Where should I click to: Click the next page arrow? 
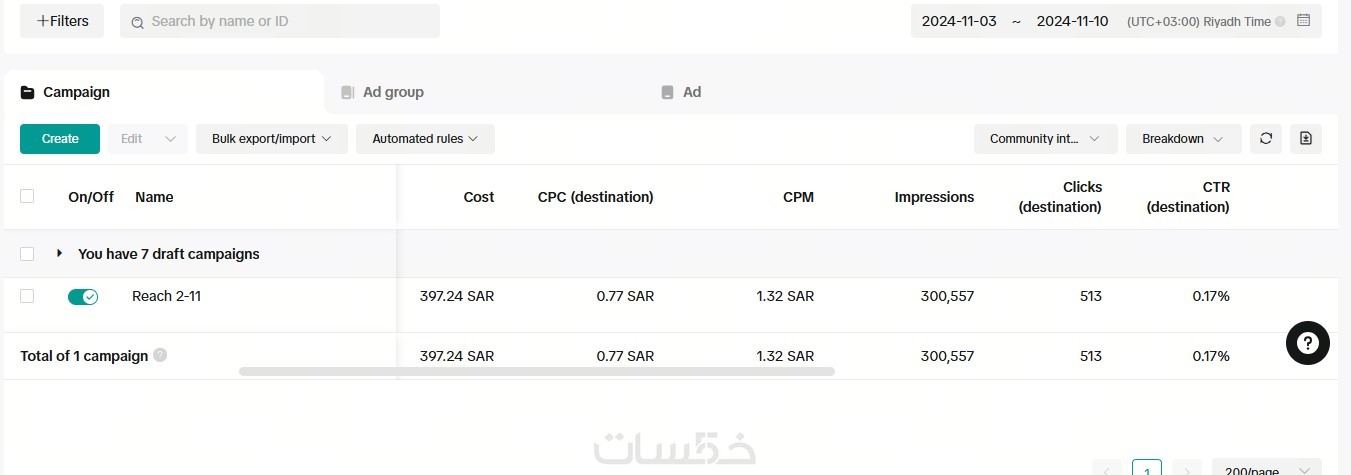1186,471
